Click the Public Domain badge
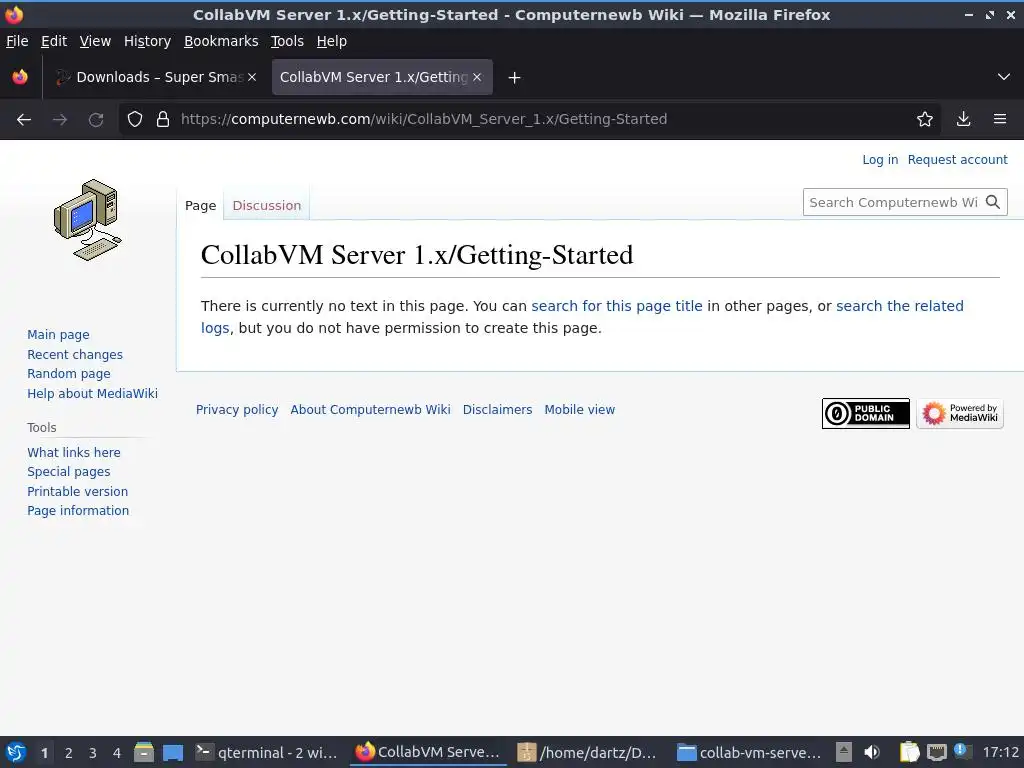1024x768 pixels. tap(865, 413)
